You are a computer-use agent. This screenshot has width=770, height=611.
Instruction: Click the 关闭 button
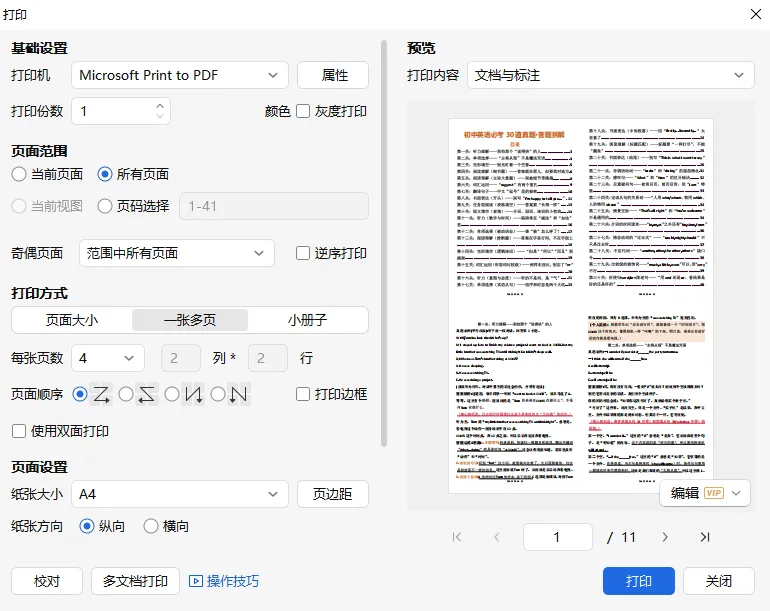(x=719, y=581)
